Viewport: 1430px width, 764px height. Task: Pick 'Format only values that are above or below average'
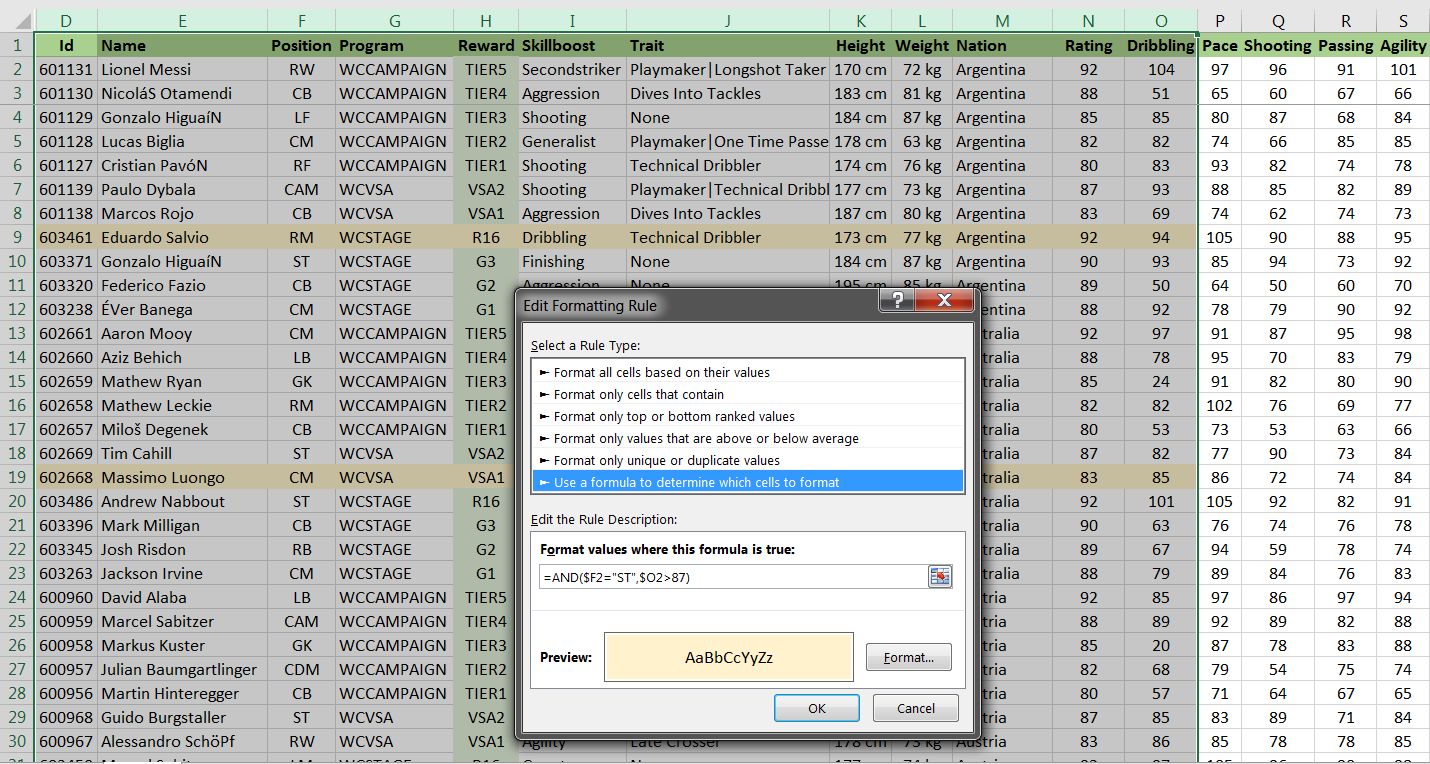pyautogui.click(x=705, y=438)
